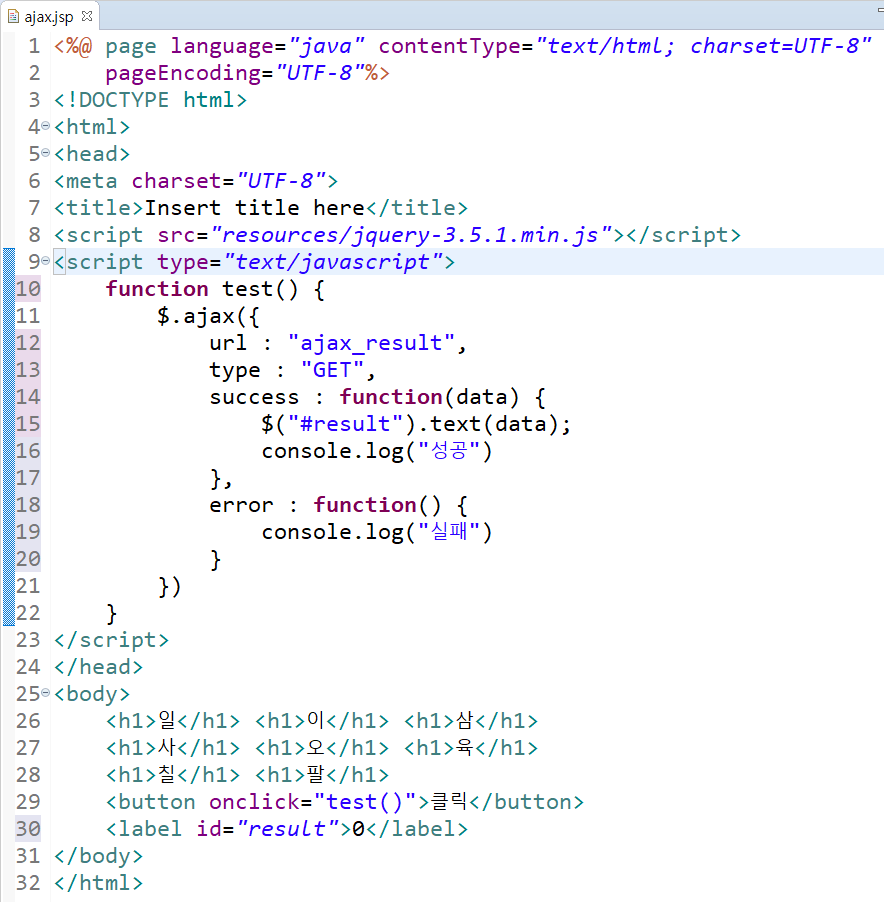The width and height of the screenshot is (884, 902).
Task: Click the console.log("성공") statement
Action: pyautogui.click(x=377, y=451)
